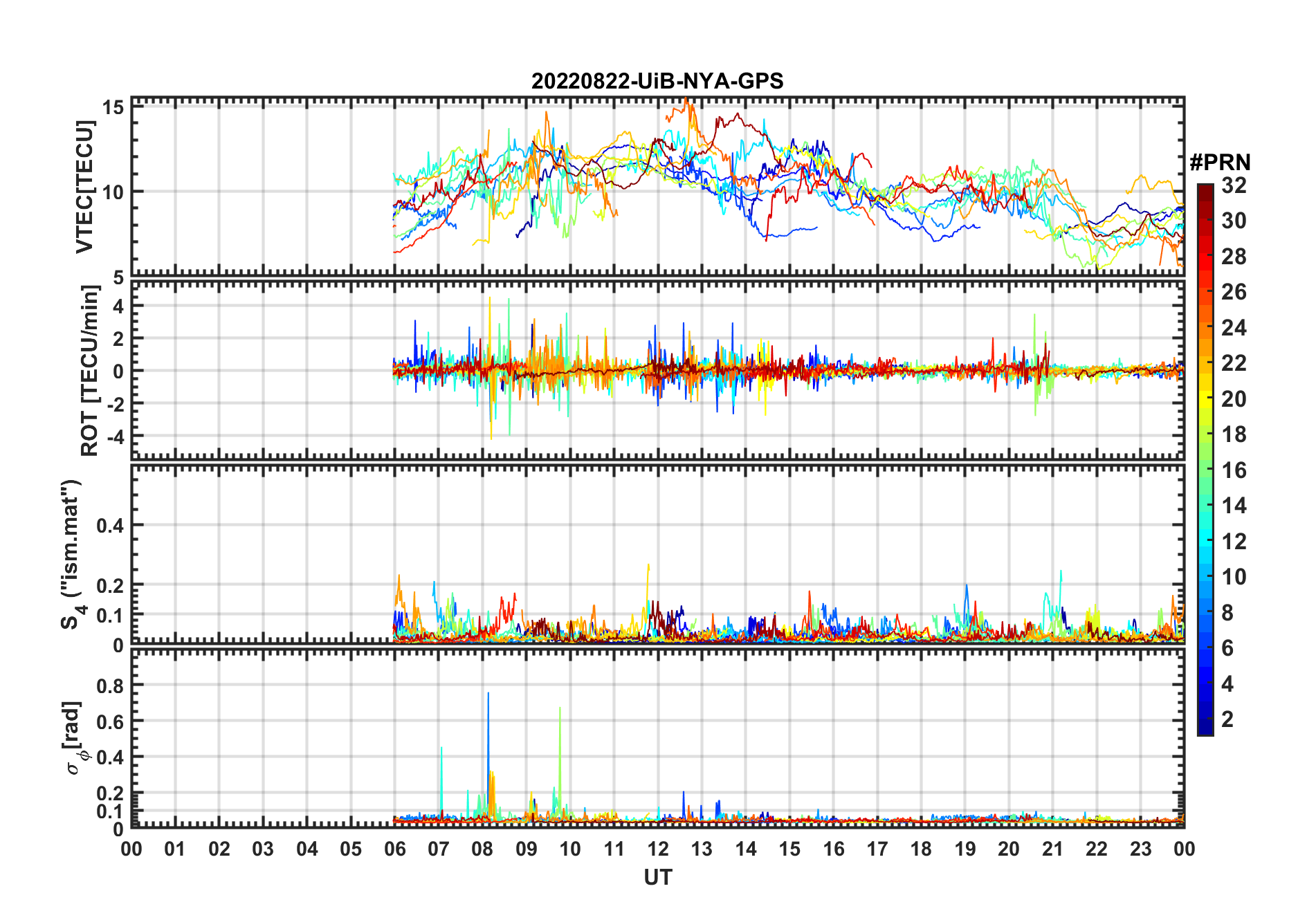The height and width of the screenshot is (920, 1316).
Task: Click the x-axis tick label 18
Action: 921,849
